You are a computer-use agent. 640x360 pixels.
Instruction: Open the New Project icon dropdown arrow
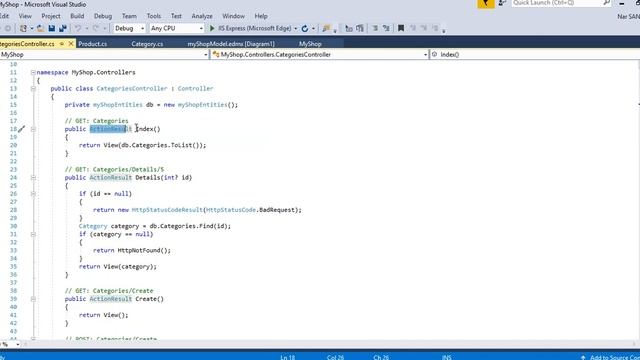click(x=31, y=29)
